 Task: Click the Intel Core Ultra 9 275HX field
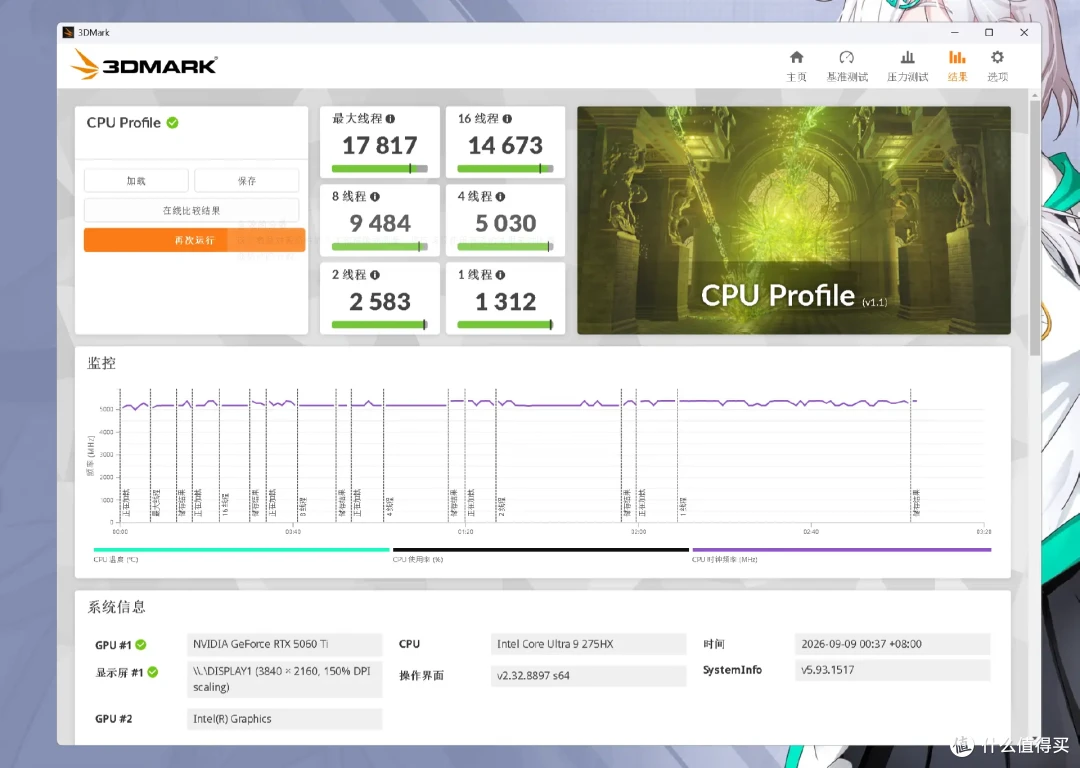click(x=589, y=644)
